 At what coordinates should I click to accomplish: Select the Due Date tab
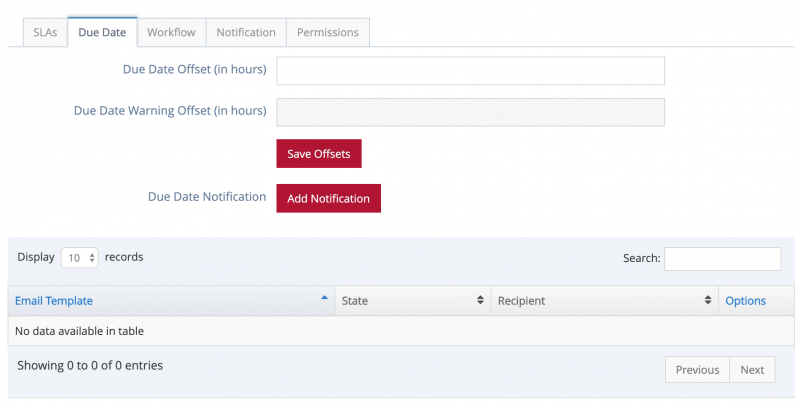point(102,32)
